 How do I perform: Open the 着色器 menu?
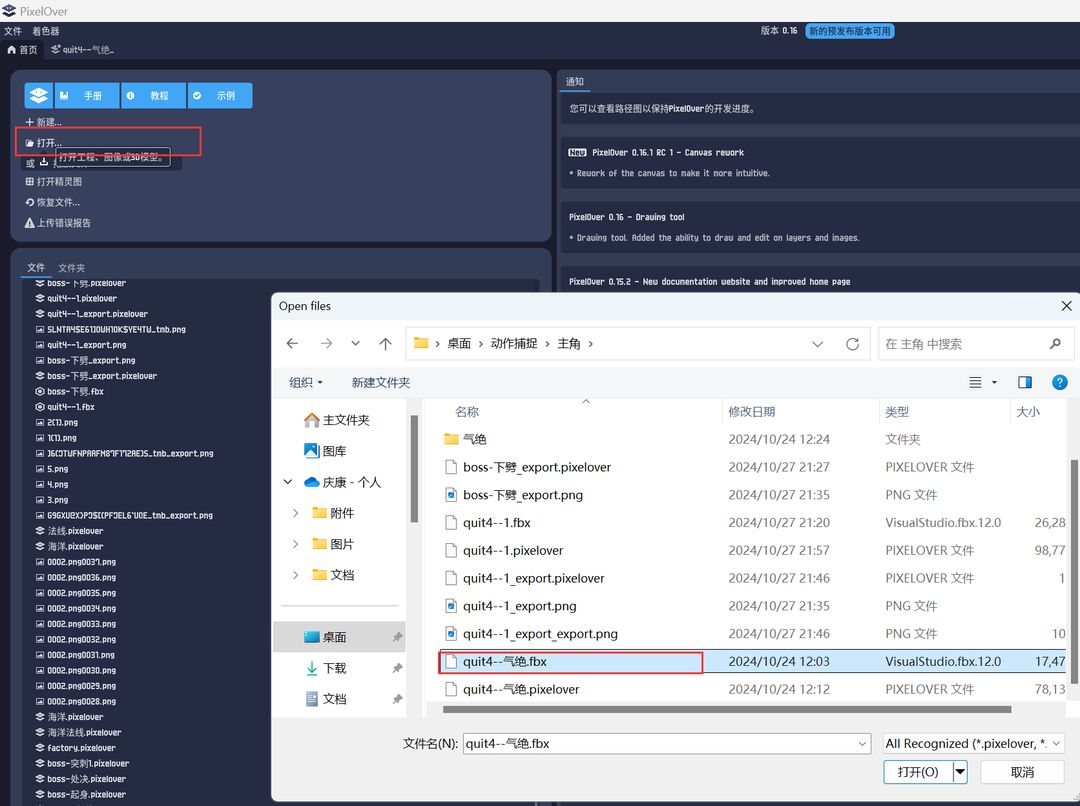45,31
